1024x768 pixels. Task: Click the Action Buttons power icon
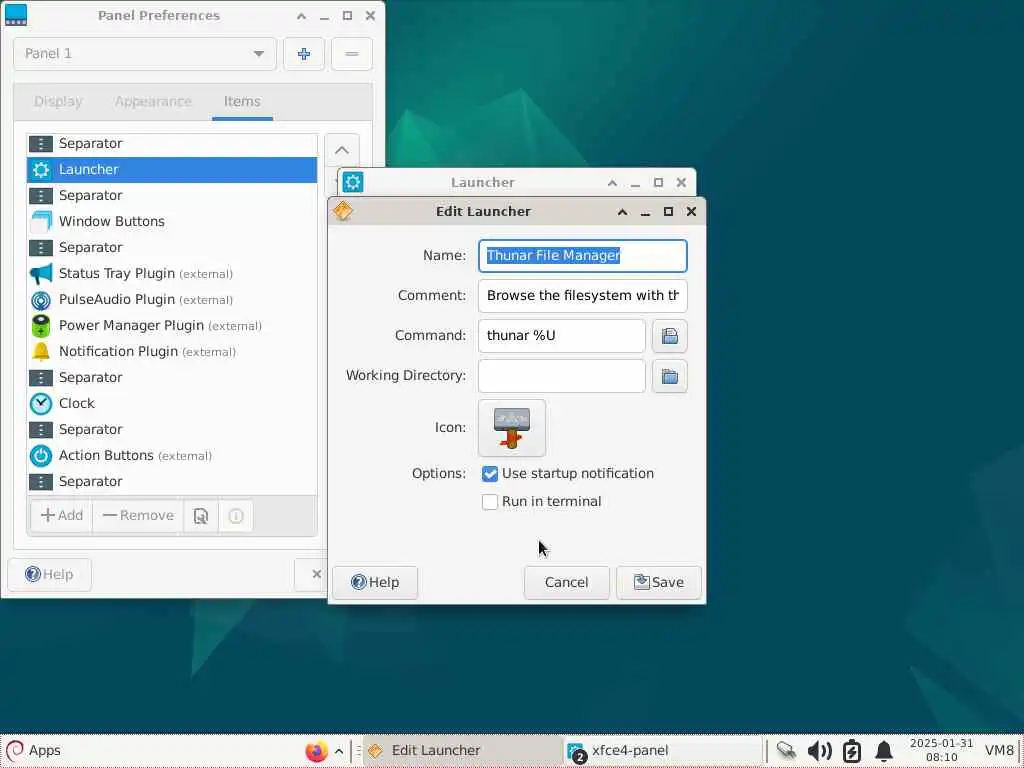pyautogui.click(x=40, y=456)
